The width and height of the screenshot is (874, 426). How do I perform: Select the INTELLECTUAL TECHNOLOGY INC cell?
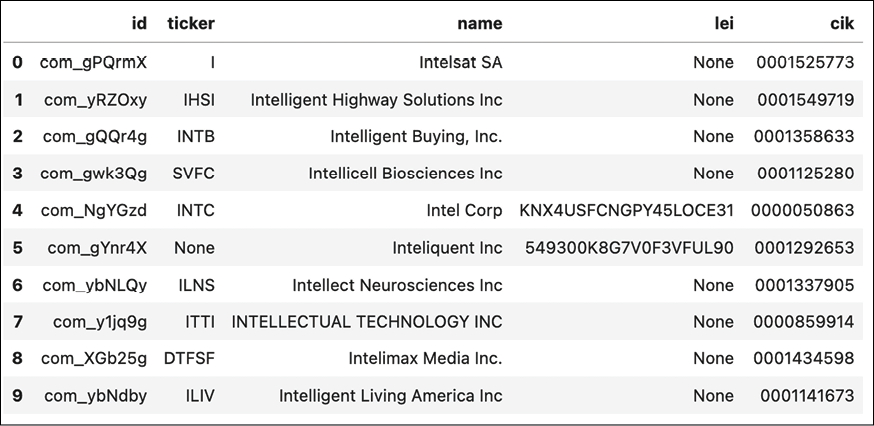tap(367, 322)
